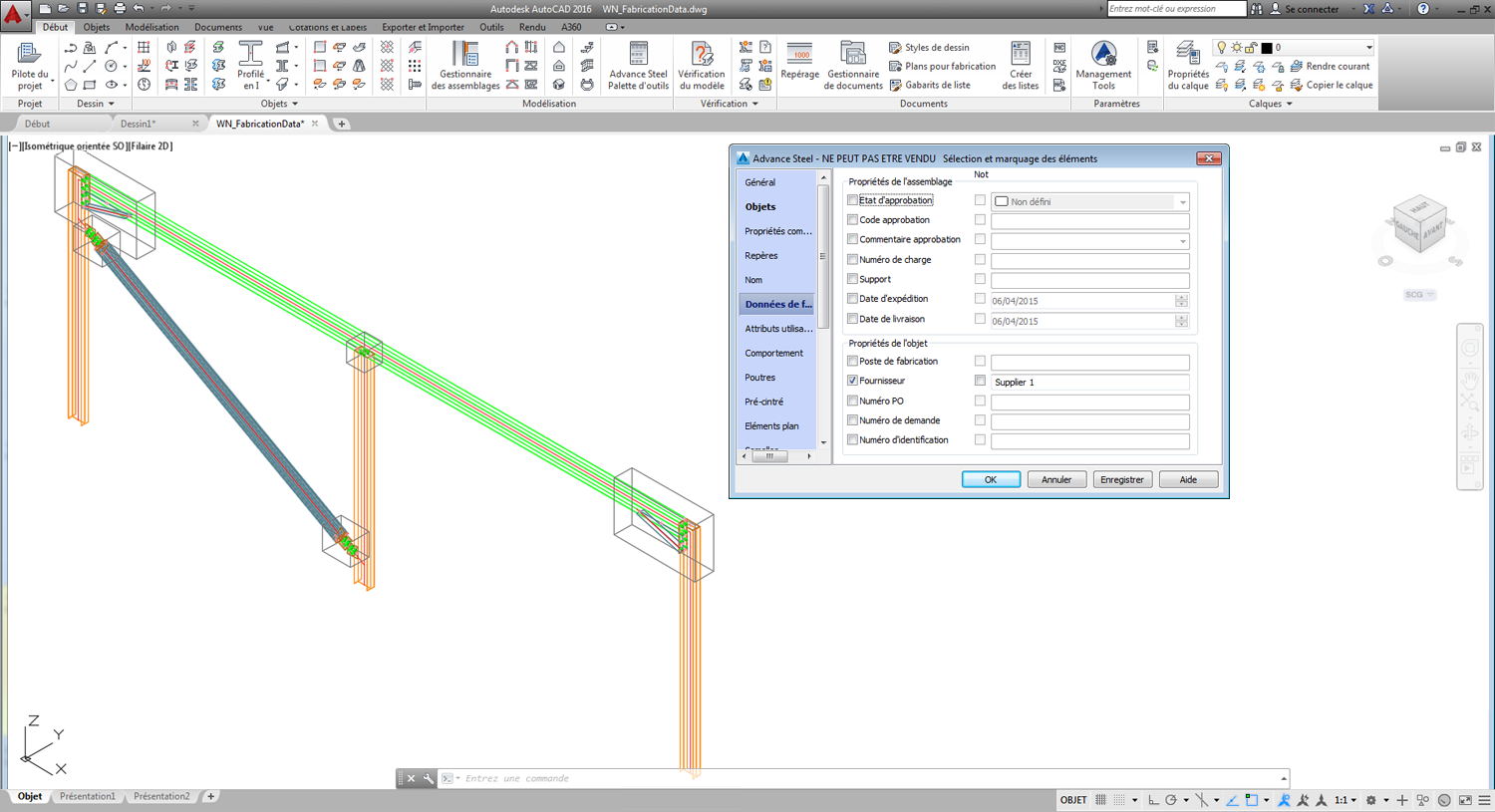Image resolution: width=1495 pixels, height=812 pixels.
Task: Open the Pilote du projet tool
Action: [x=29, y=66]
